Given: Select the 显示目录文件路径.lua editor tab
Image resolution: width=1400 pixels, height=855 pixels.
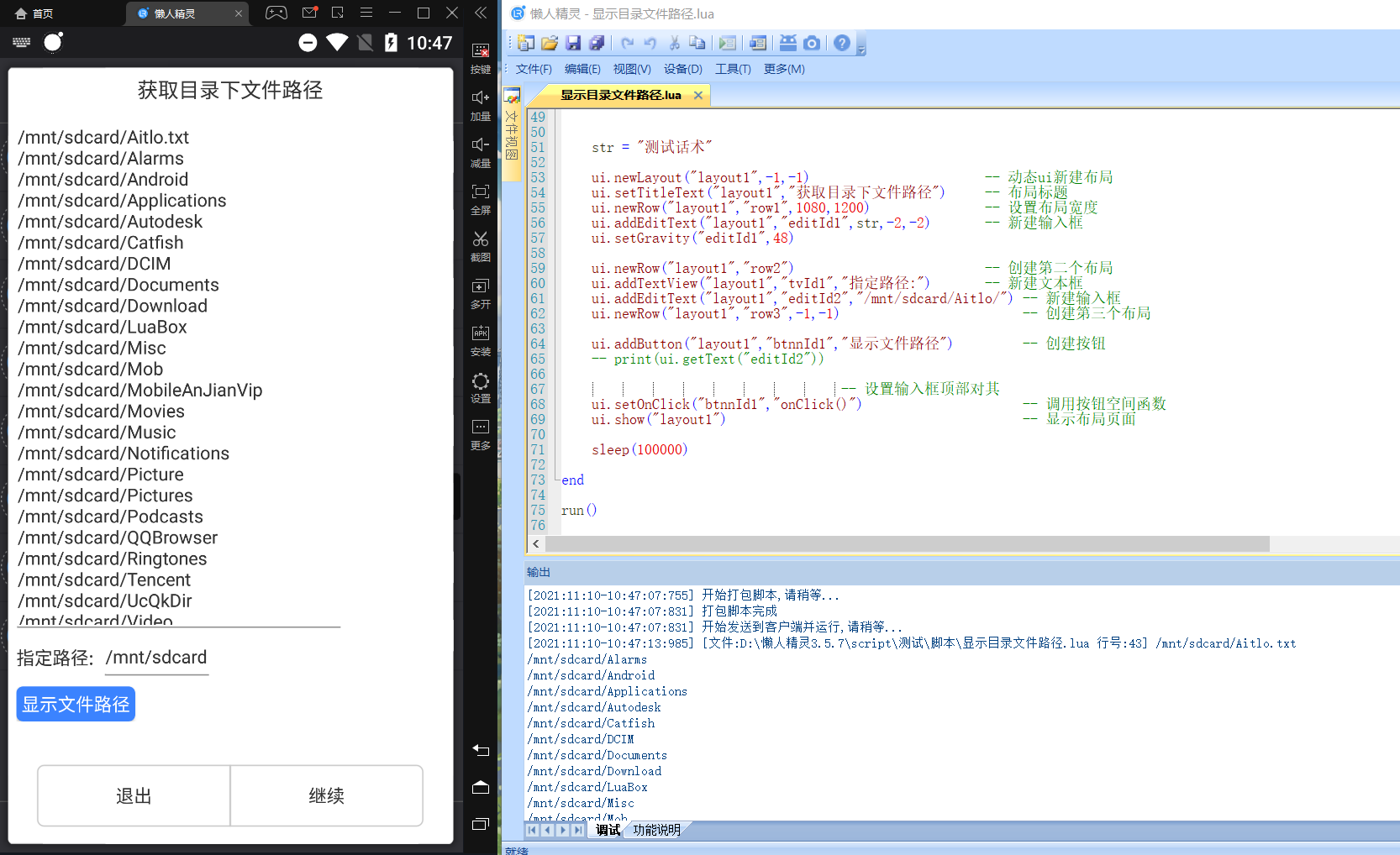Looking at the screenshot, I should pyautogui.click(x=620, y=95).
